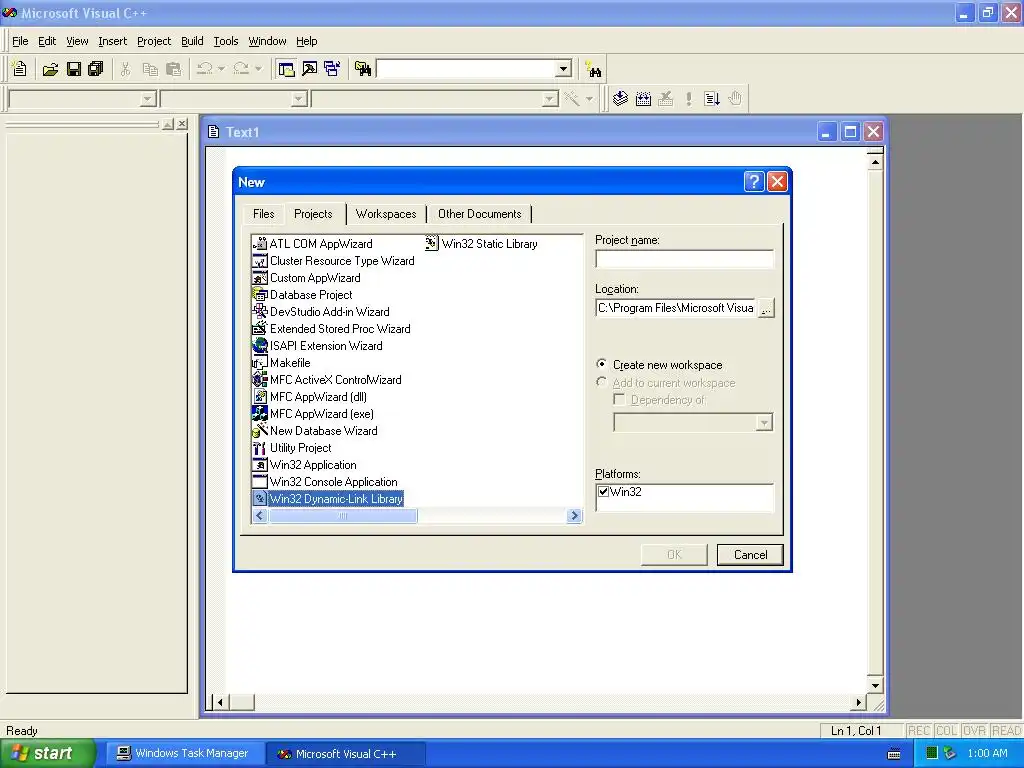Open the Find combo box dropdown arrow
1024x768 pixels.
pyautogui.click(x=563, y=69)
